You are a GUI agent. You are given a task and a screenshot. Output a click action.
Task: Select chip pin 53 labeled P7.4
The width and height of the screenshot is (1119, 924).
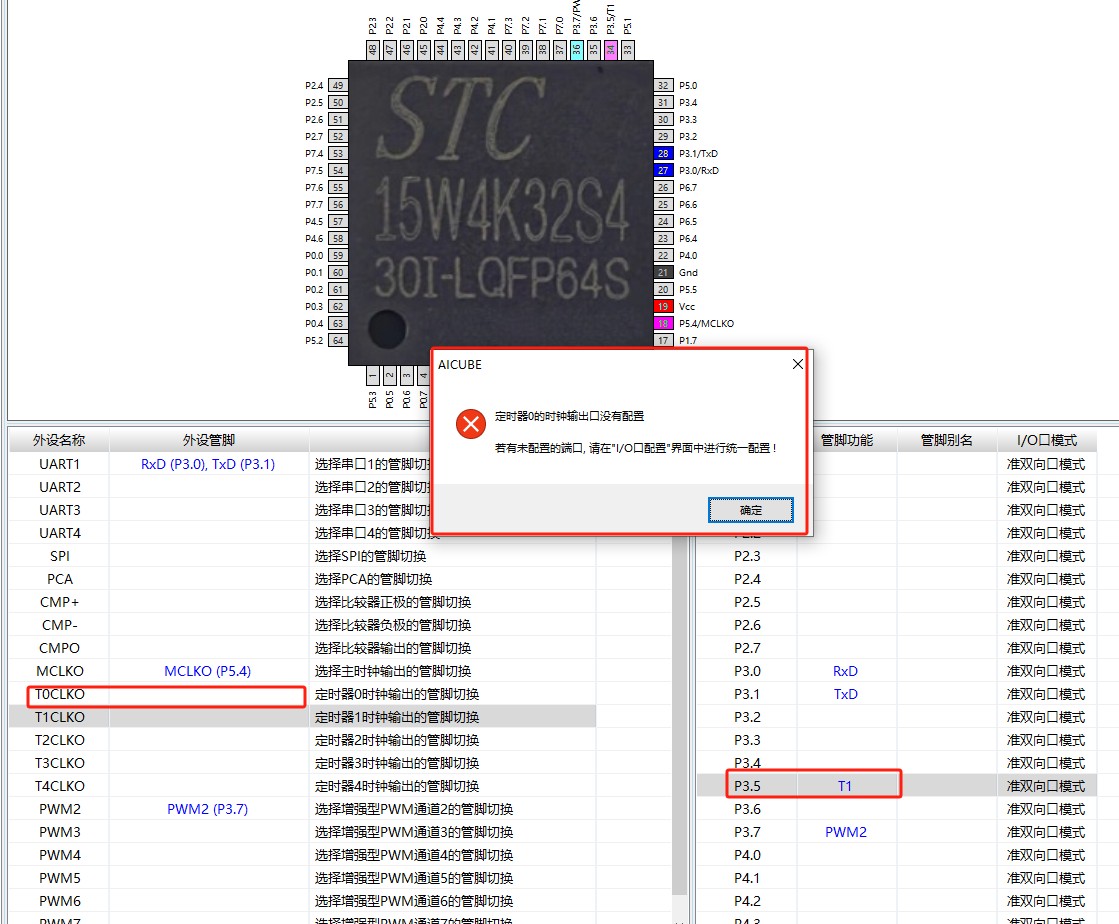[x=338, y=153]
